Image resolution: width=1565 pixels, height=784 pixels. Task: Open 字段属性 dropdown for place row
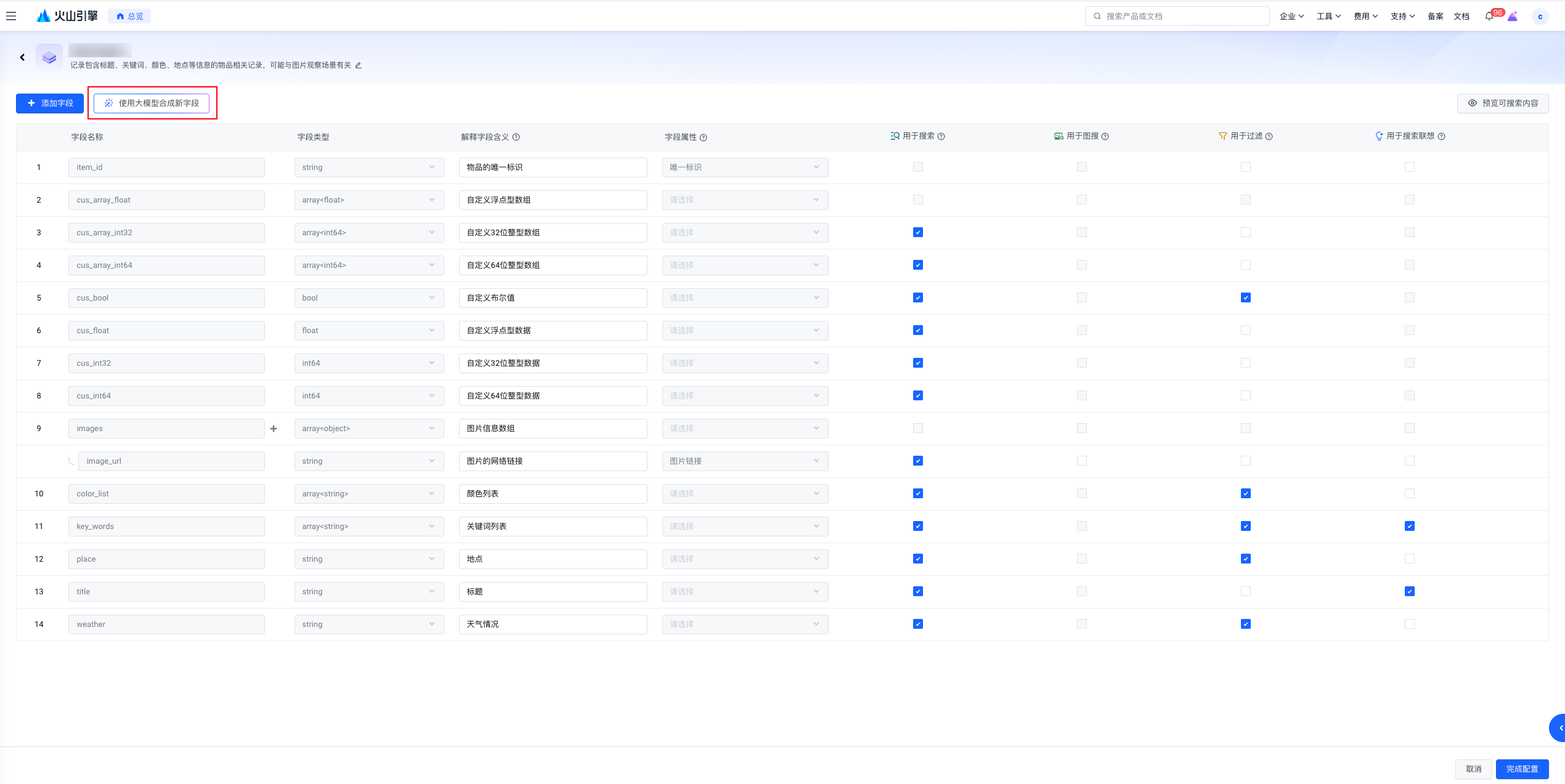coord(744,559)
